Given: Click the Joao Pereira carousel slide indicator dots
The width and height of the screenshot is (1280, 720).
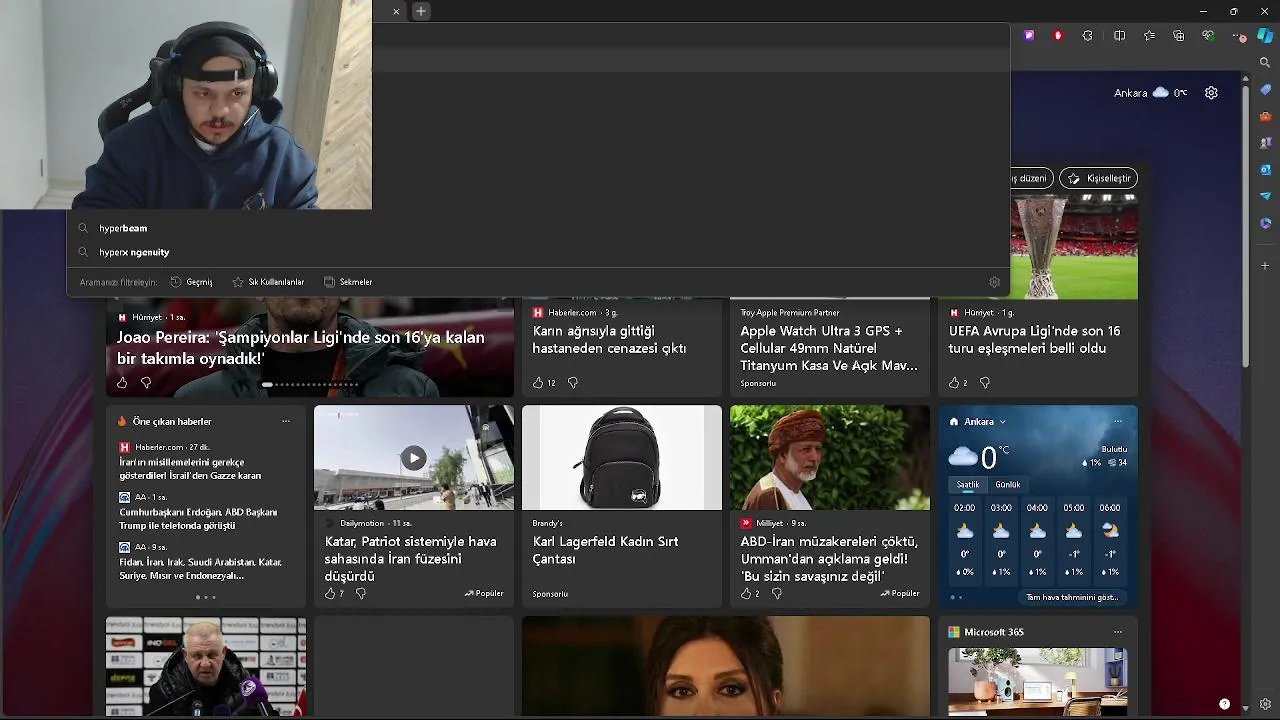Looking at the screenshot, I should (310, 384).
